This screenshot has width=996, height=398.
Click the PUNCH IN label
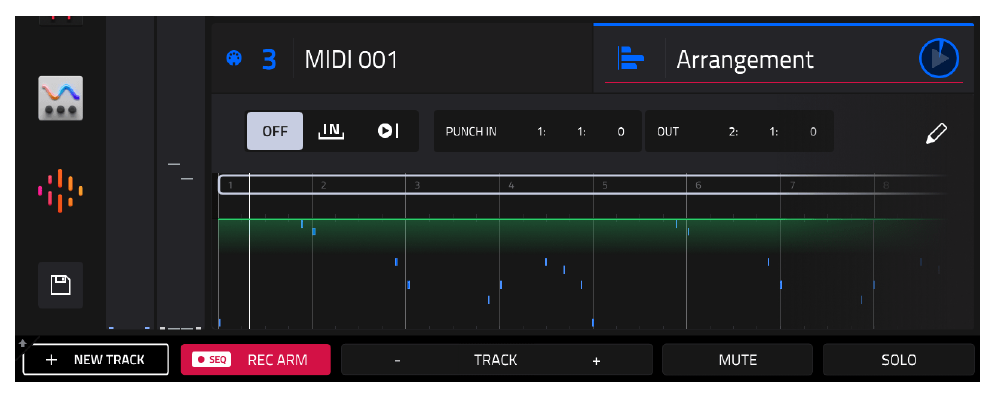471,132
